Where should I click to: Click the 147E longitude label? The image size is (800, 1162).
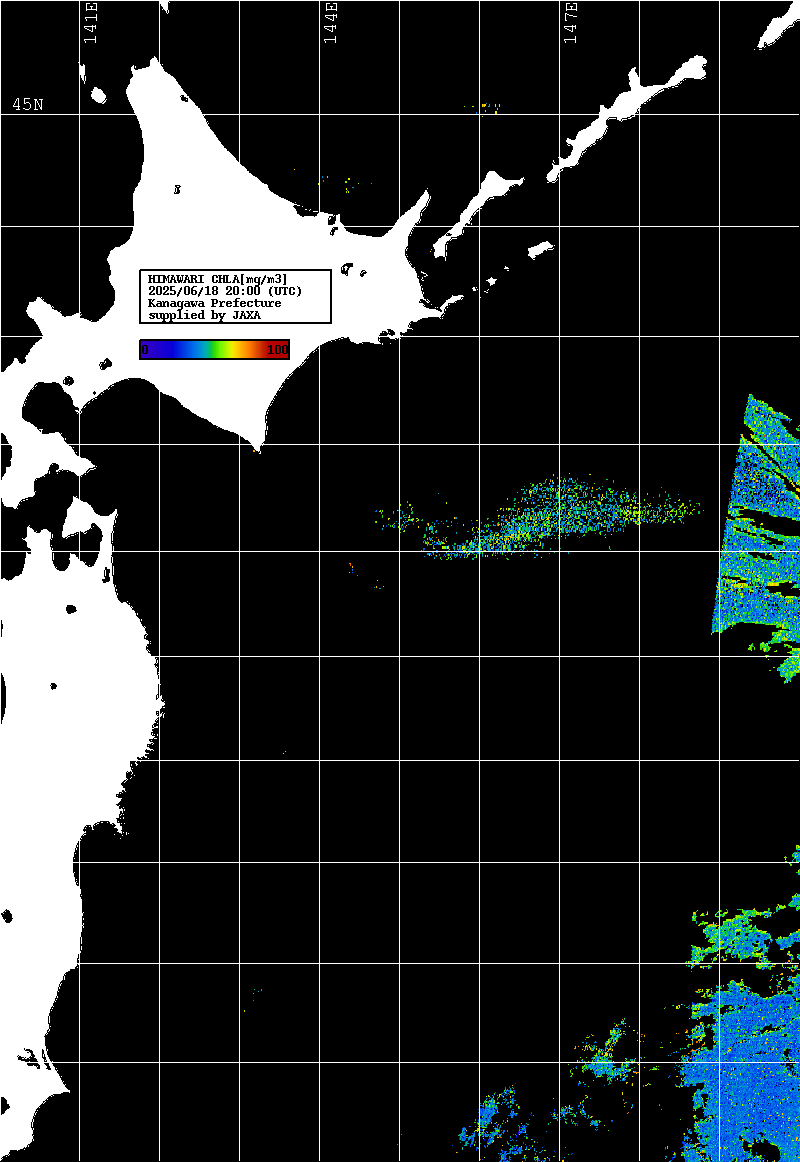(x=570, y=23)
